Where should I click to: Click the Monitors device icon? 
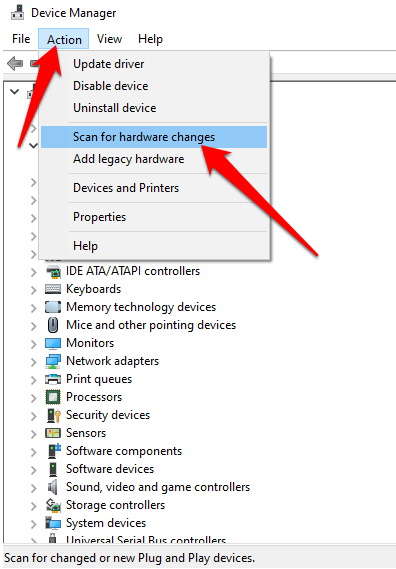point(53,343)
